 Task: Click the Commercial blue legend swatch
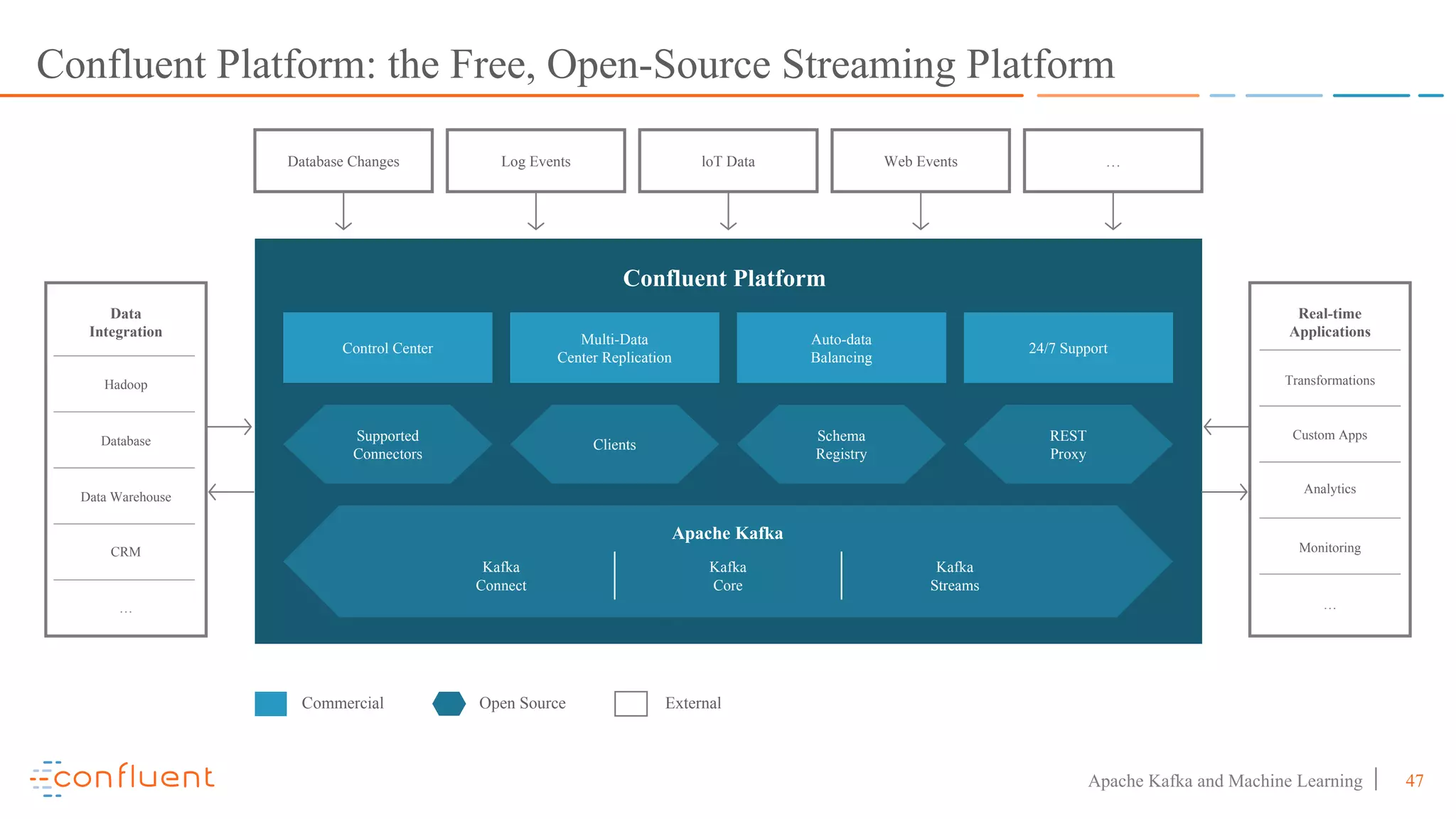click(x=271, y=703)
